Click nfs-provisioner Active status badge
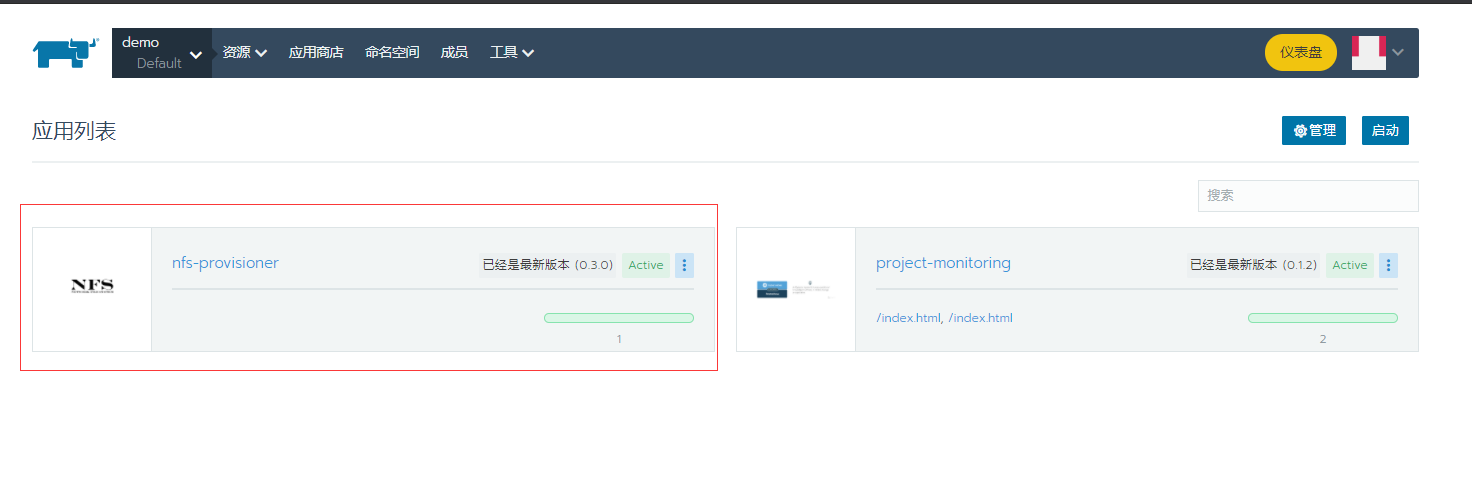Screen dimensions: 1472x492 tap(646, 265)
